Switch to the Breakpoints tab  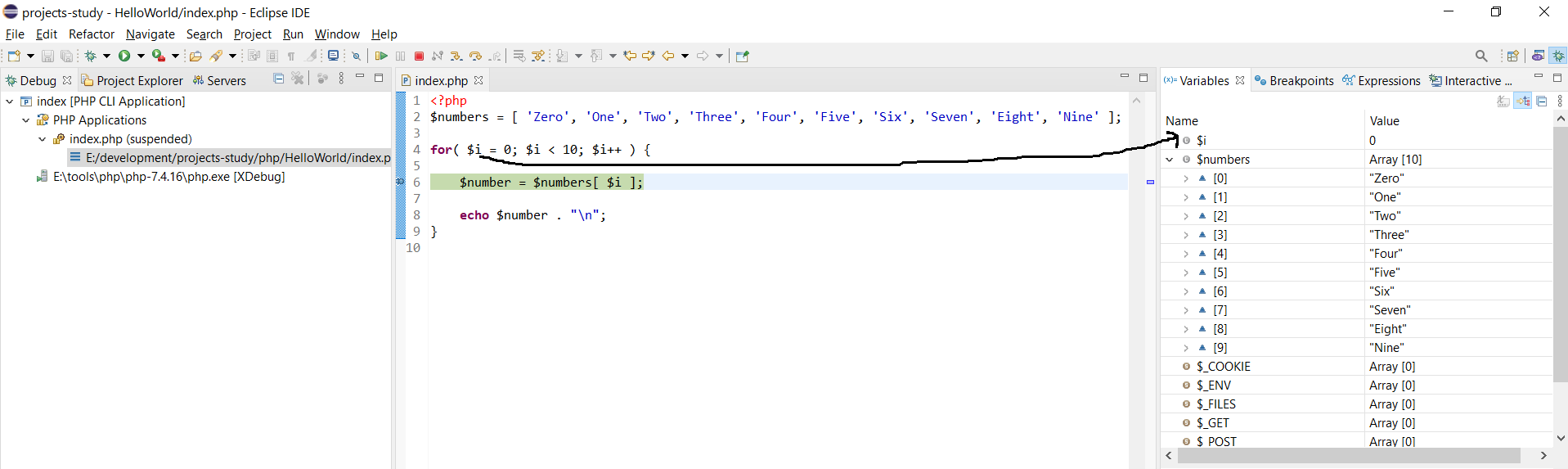(x=1294, y=80)
